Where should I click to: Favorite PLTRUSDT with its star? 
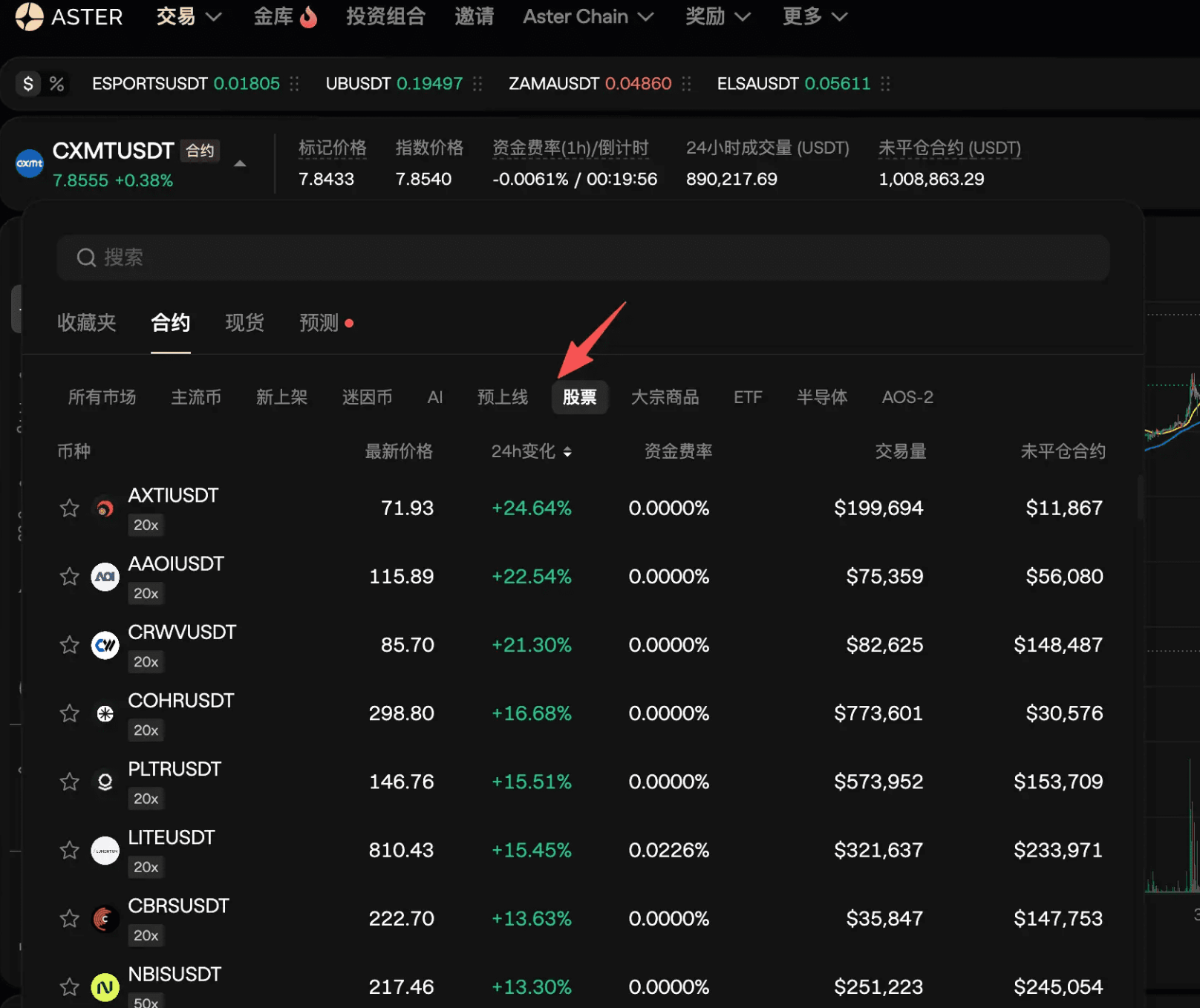(x=70, y=782)
